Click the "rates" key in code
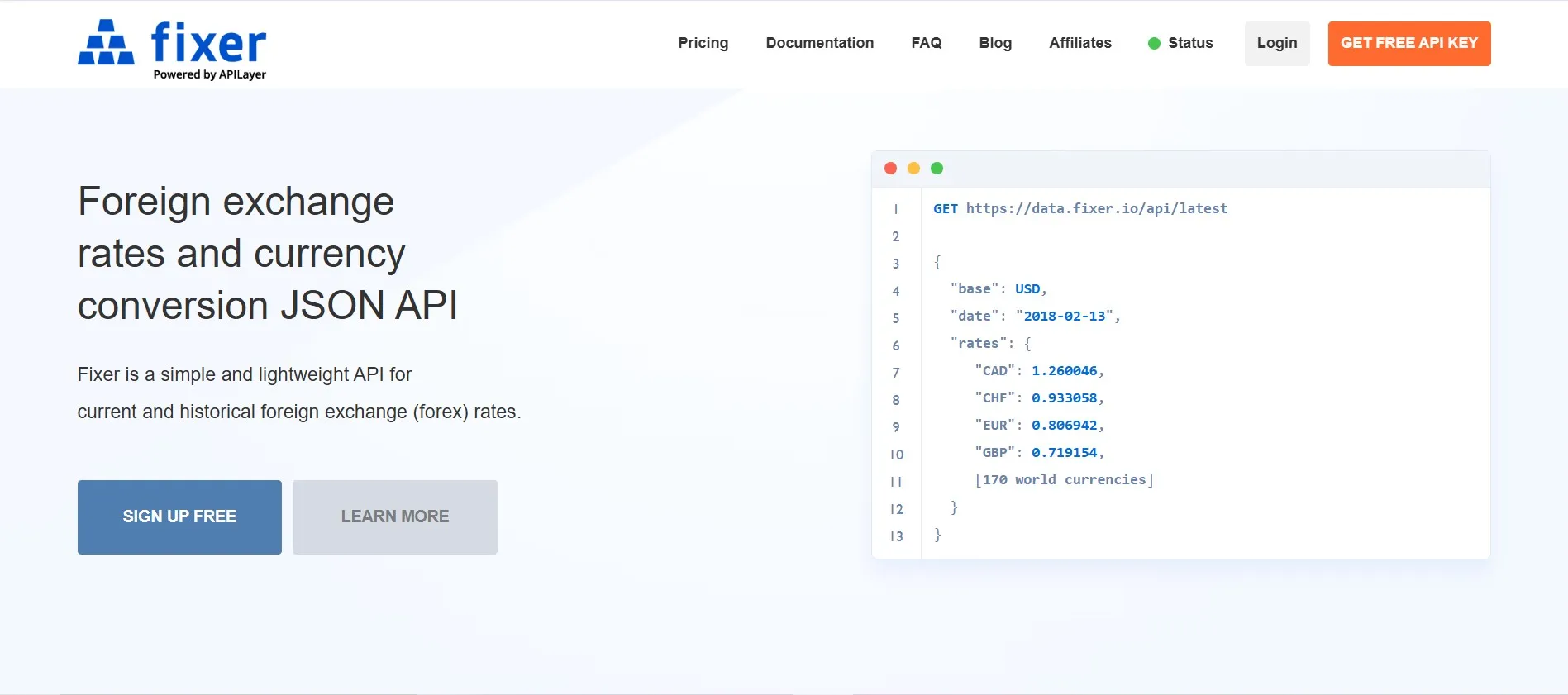 [978, 344]
